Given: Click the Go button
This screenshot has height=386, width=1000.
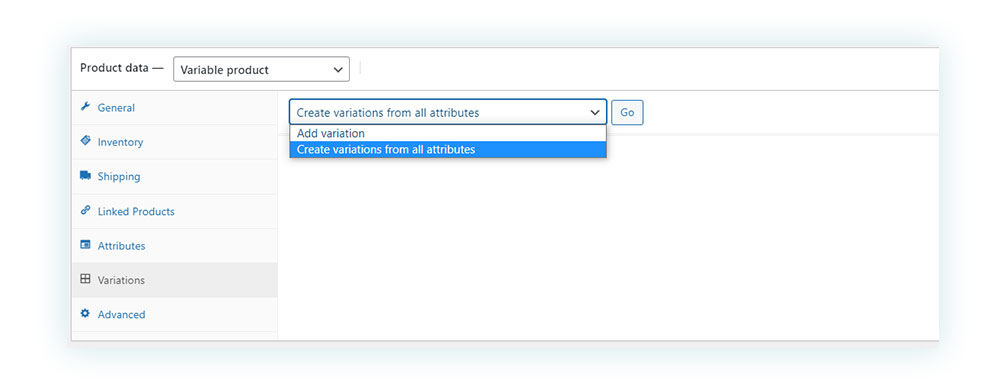Looking at the screenshot, I should 628,112.
